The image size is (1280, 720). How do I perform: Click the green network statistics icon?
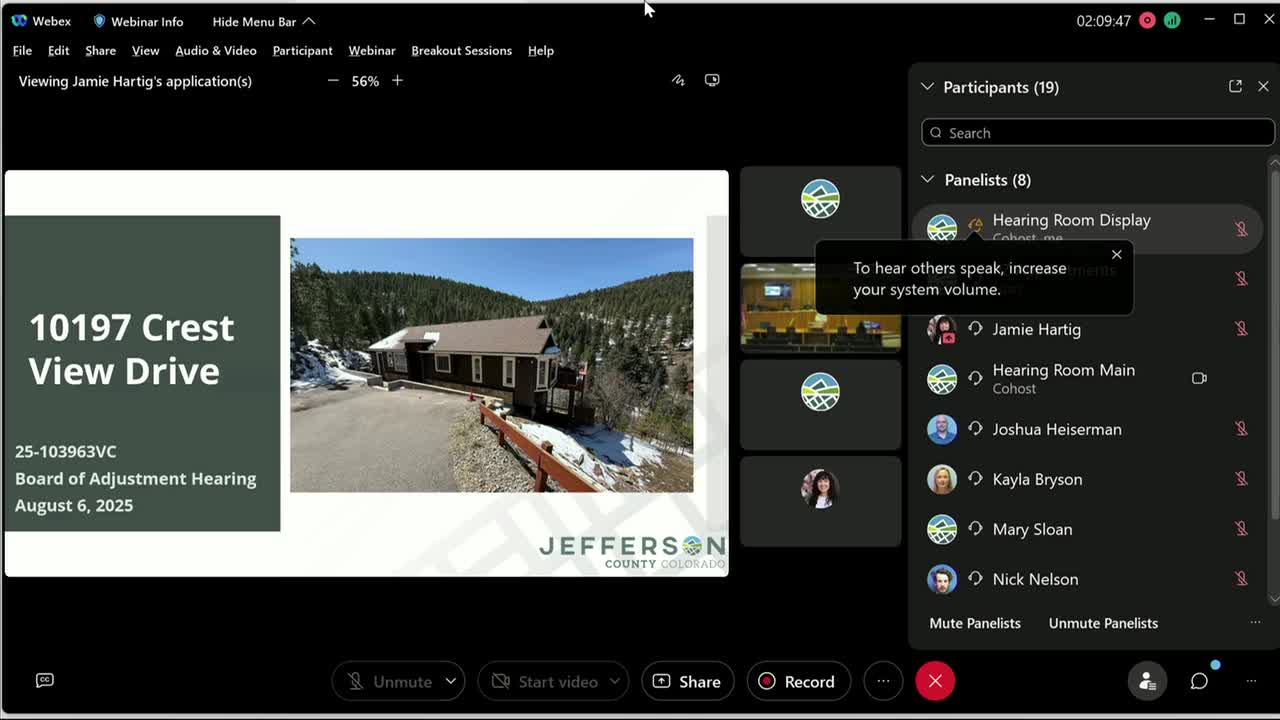1172,20
